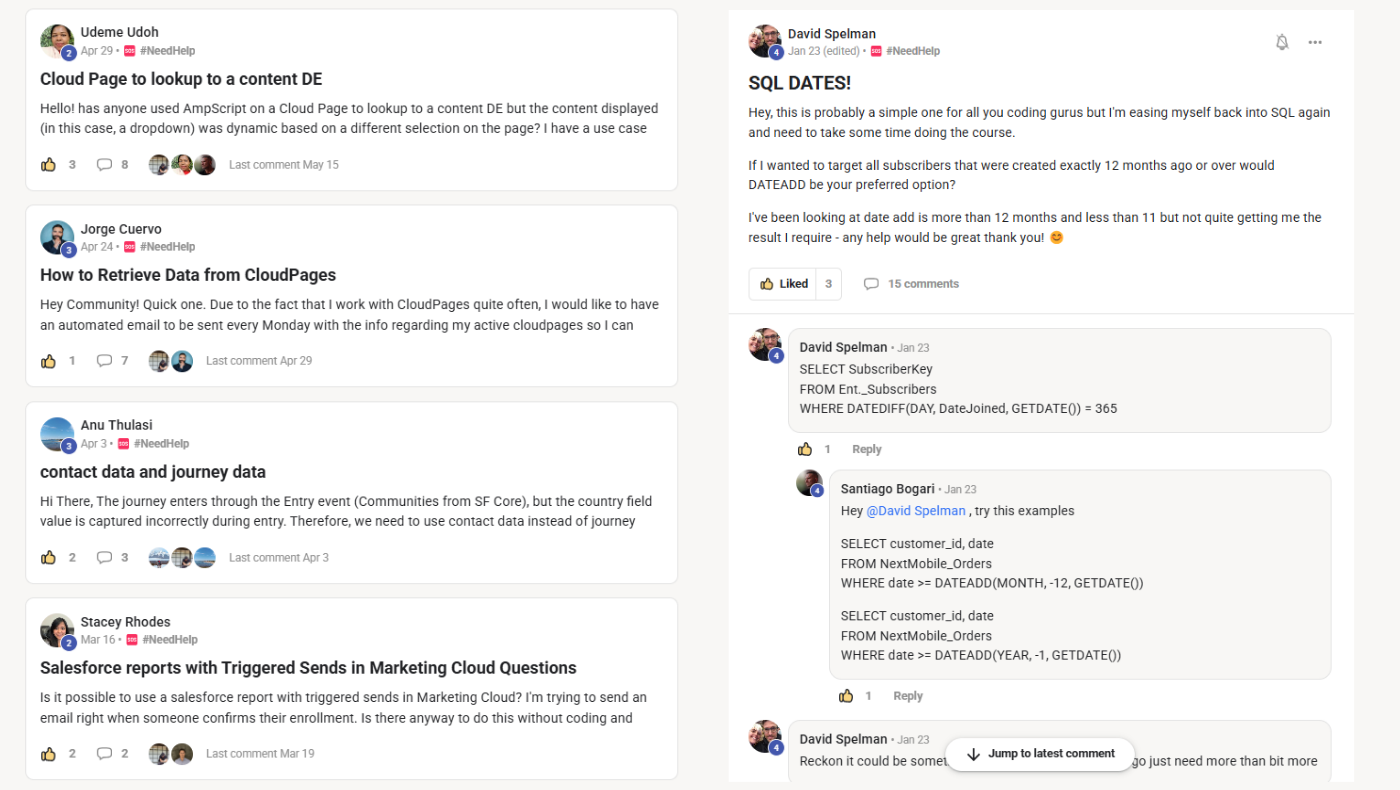Like Jorge Cuervo's CloudPages post
Screen dimensions: 1400x790
coord(48,360)
